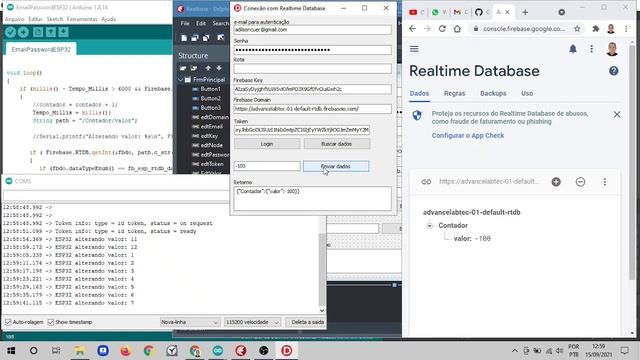Enable Auto-rolagem checkbox in serial monitor
The image size is (640, 360).
(x=8, y=322)
